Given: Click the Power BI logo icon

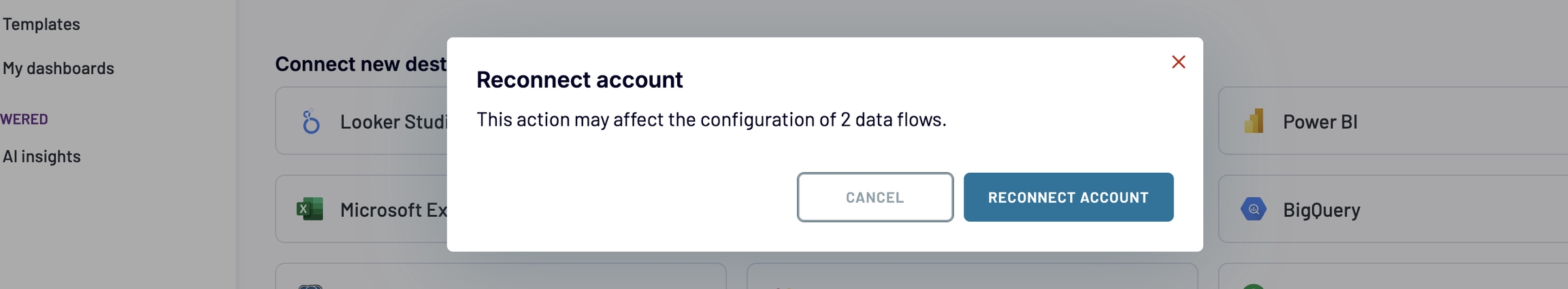Looking at the screenshot, I should [1254, 121].
